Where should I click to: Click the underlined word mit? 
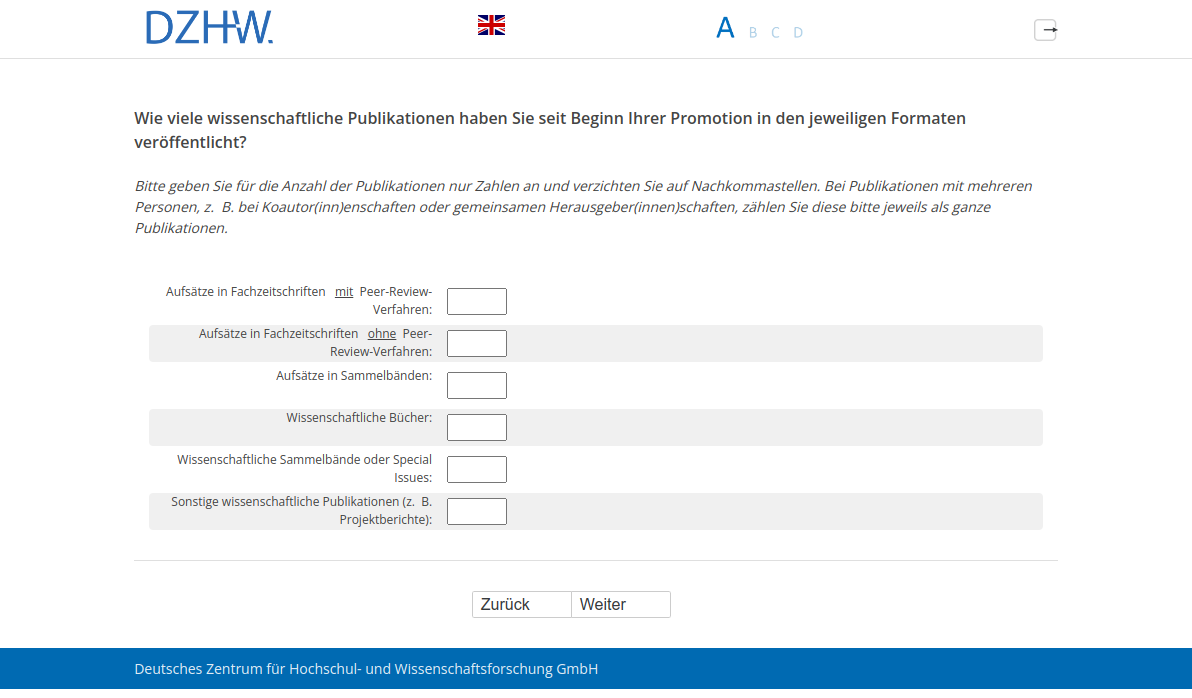click(344, 291)
